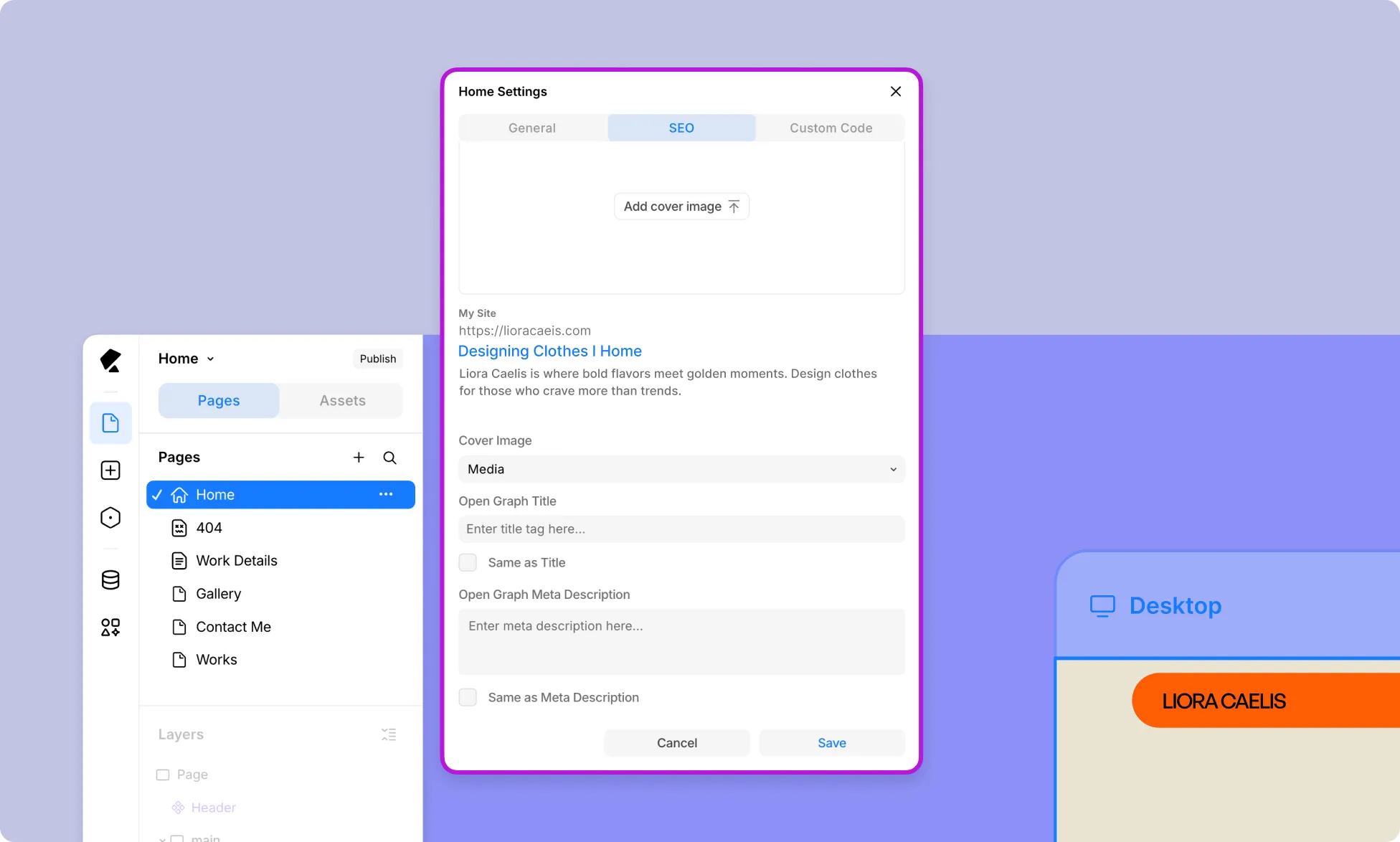The width and height of the screenshot is (1400, 842).
Task: Open the CMS database icon in sidebar
Action: click(x=110, y=580)
